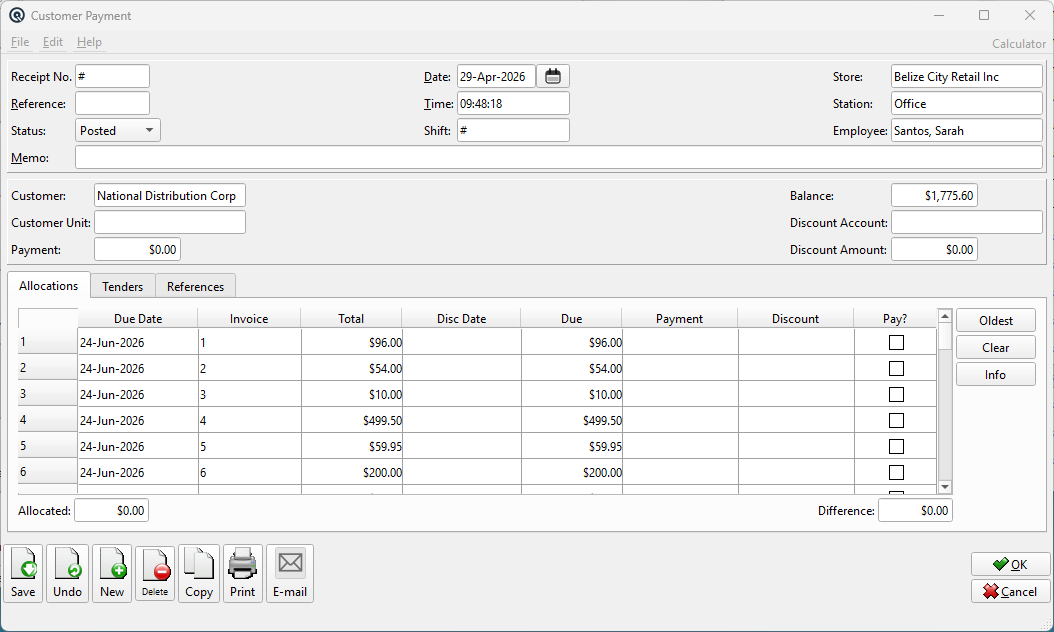Screen dimensions: 1054x632
Task: Click the Discount Amount field
Action: [x=934, y=249]
